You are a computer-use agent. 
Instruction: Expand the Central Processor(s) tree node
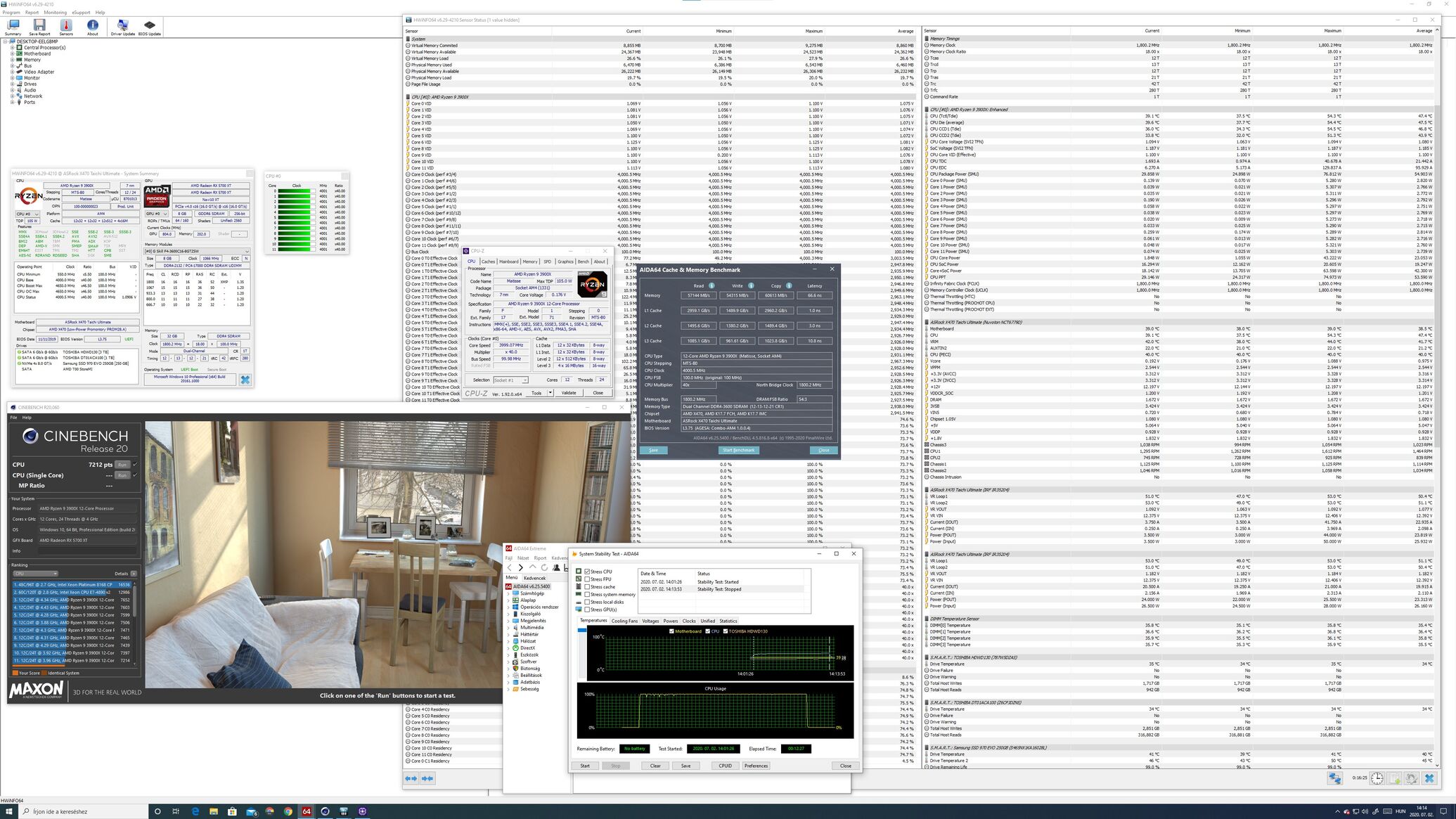click(x=12, y=48)
